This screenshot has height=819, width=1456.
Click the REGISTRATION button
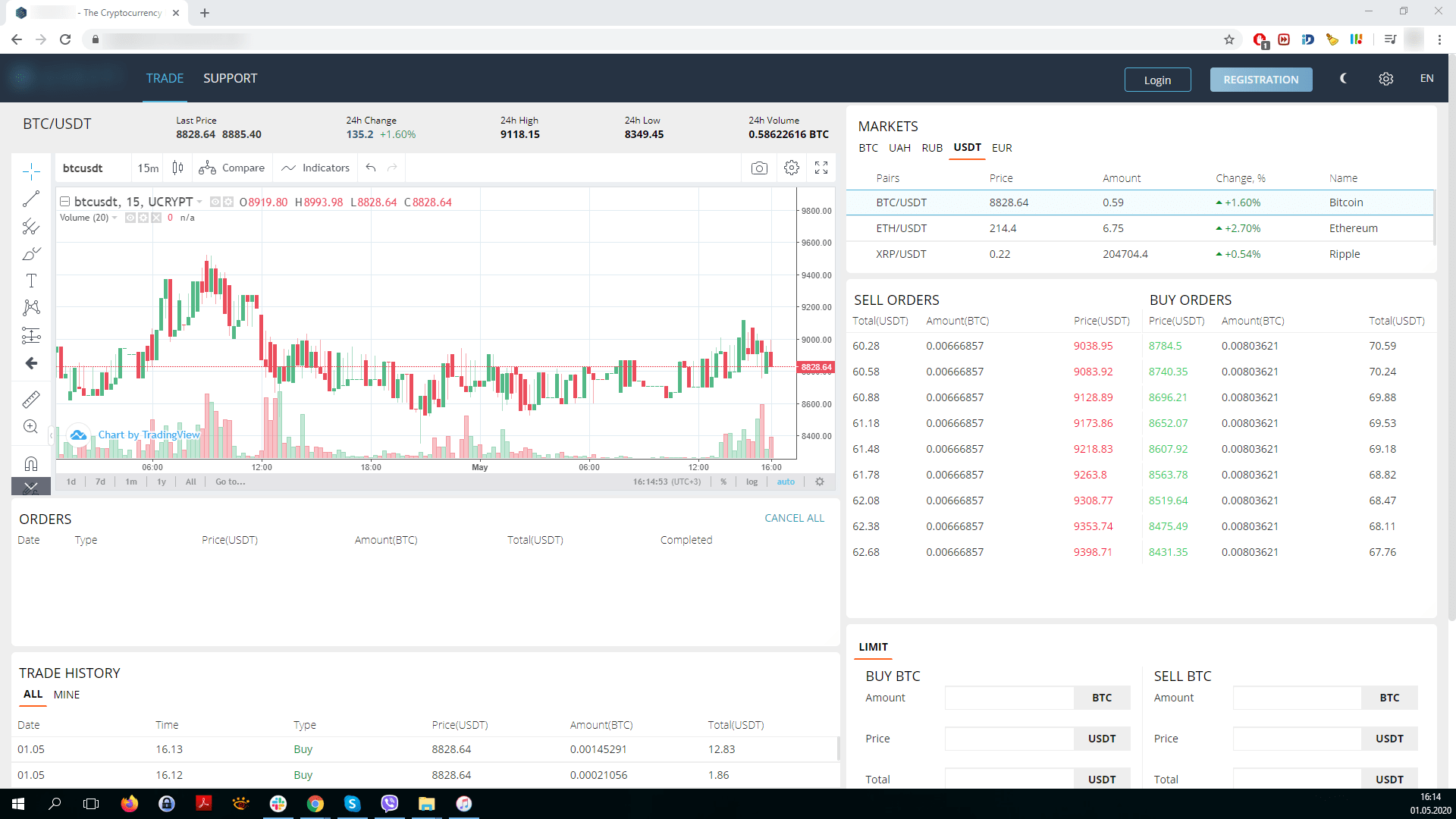(x=1260, y=80)
